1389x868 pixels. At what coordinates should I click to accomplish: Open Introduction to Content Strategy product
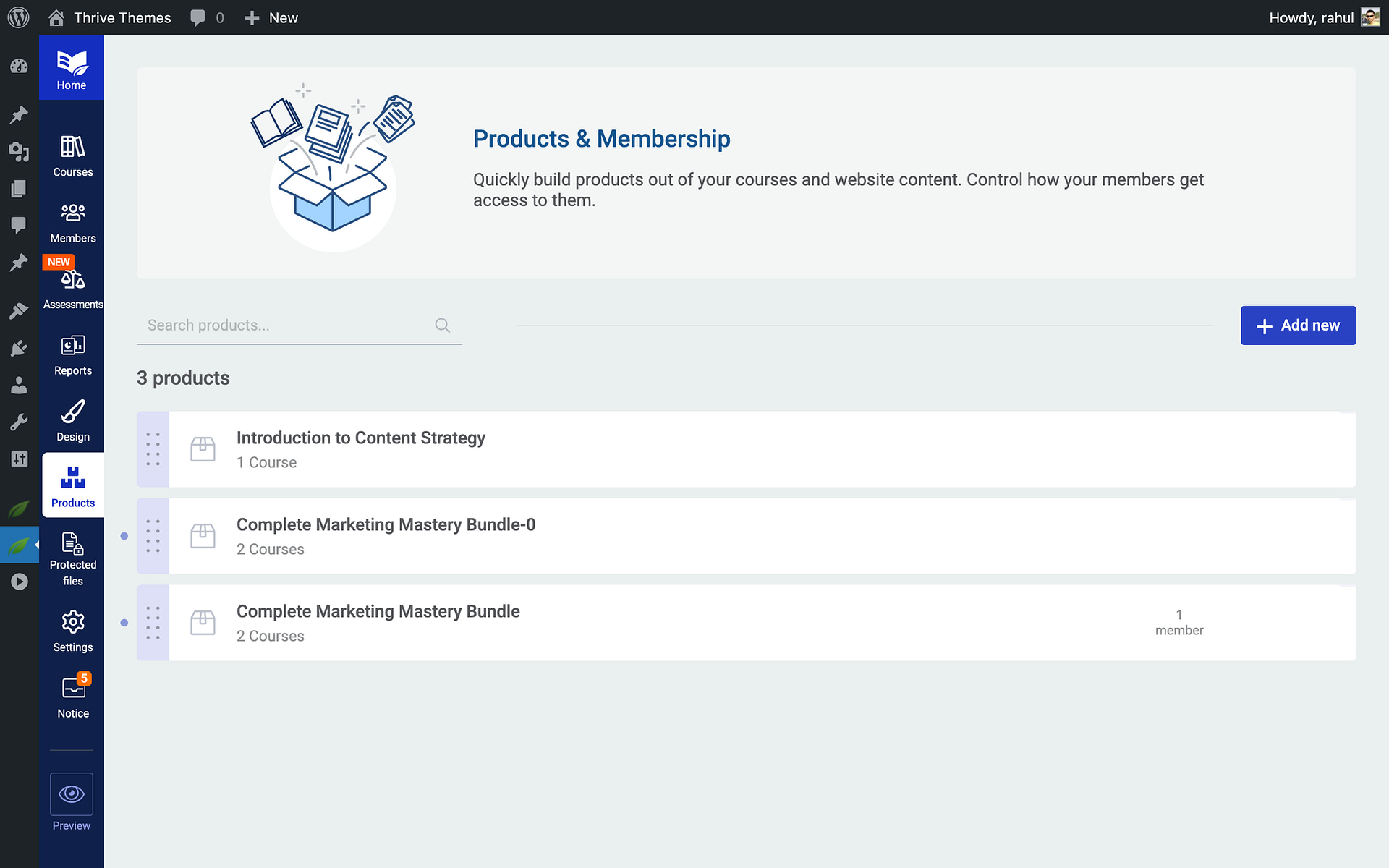(360, 438)
